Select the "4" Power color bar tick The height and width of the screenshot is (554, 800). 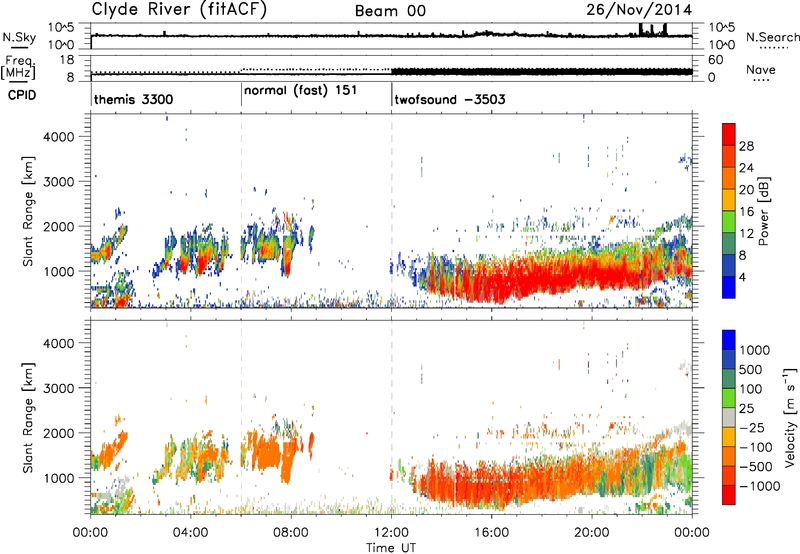point(742,278)
